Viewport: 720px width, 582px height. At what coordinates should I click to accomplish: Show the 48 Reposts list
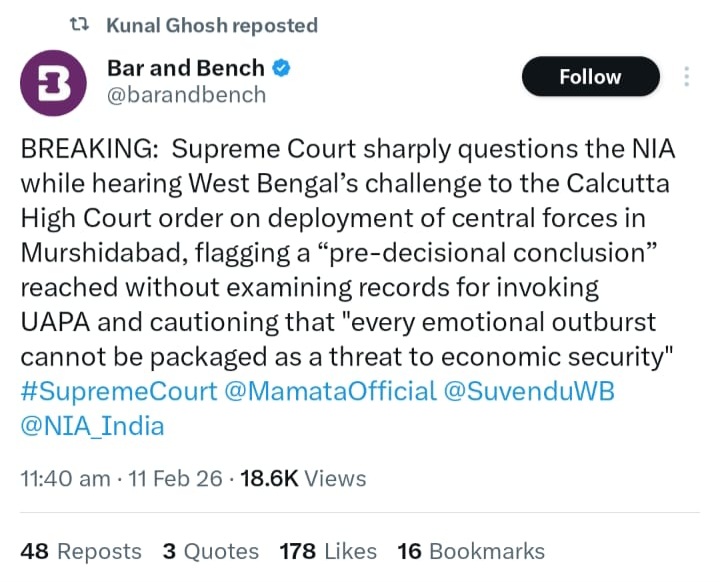point(81,551)
